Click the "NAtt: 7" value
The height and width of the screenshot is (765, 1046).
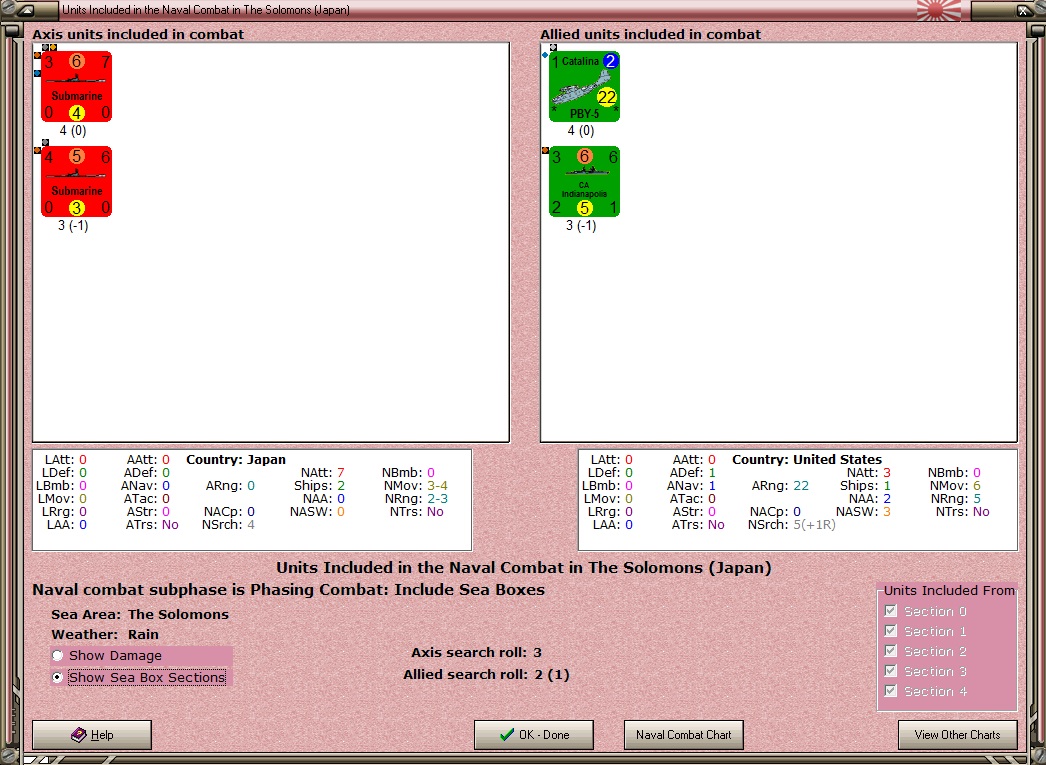322,473
